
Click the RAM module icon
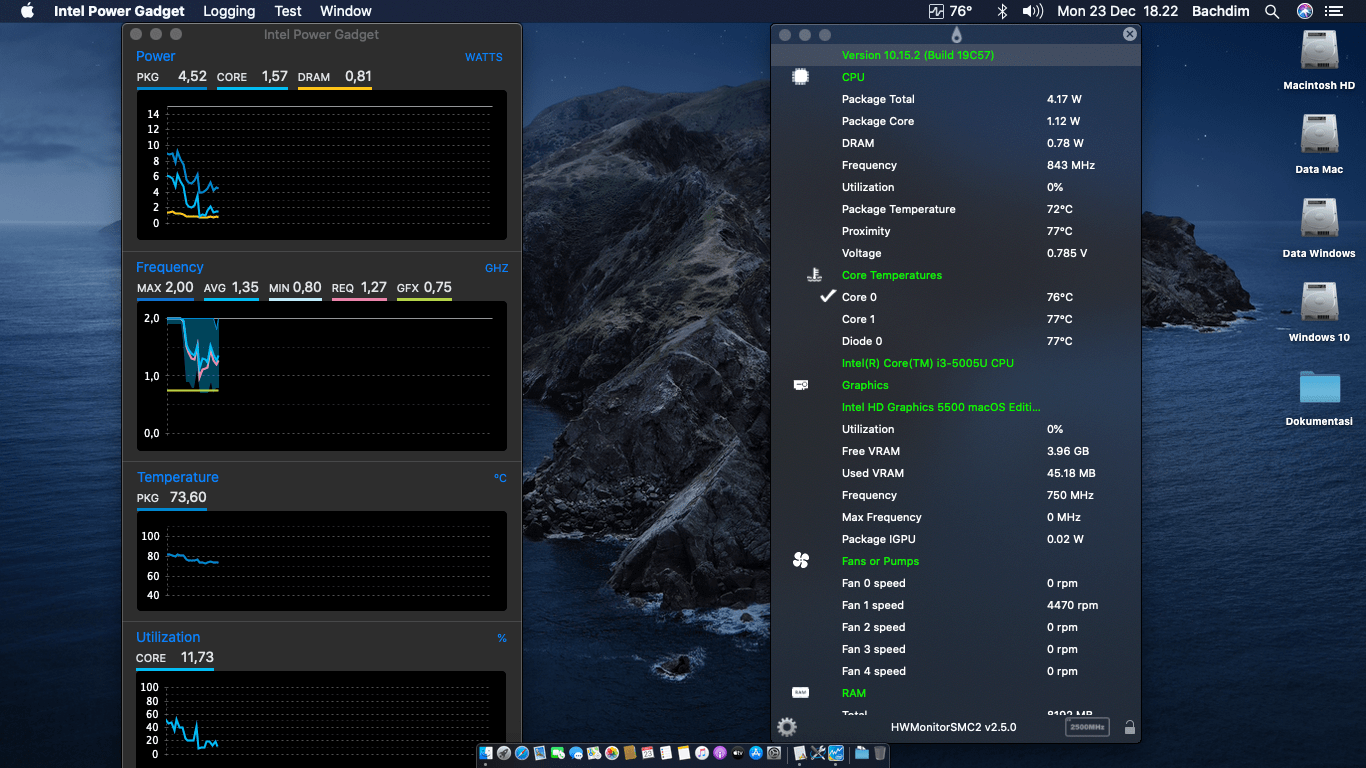(800, 692)
